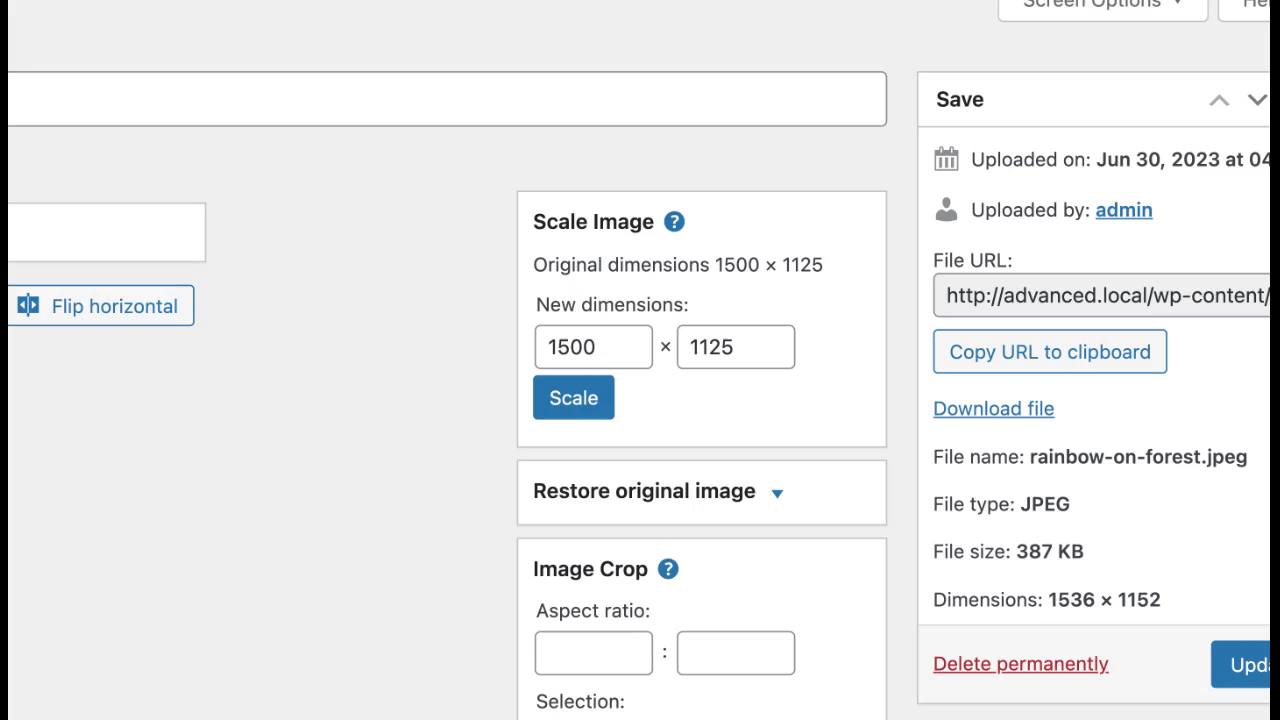This screenshot has width=1280, height=720.
Task: Click inside the File URL field
Action: (1100, 295)
